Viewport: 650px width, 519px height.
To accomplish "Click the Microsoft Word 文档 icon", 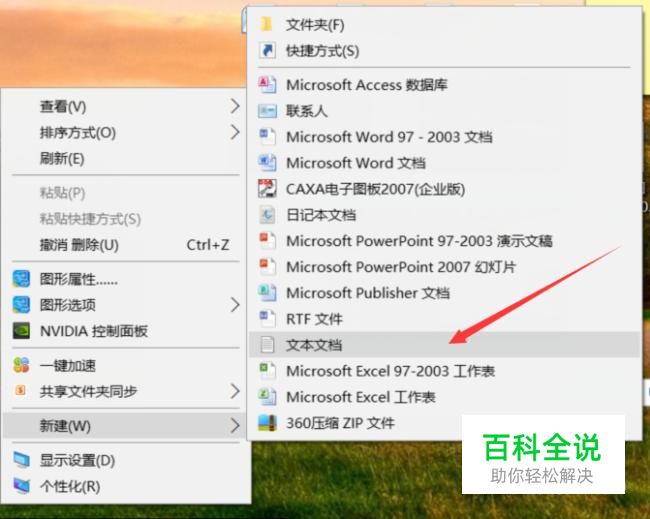I will click(x=267, y=162).
